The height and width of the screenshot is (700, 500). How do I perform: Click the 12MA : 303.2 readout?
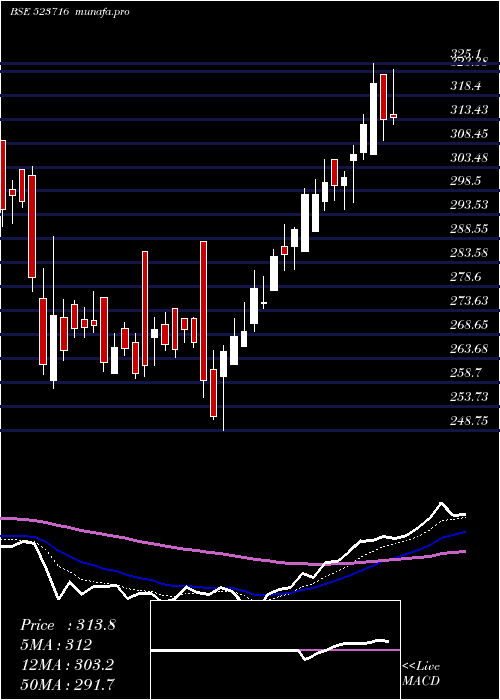coord(67,665)
